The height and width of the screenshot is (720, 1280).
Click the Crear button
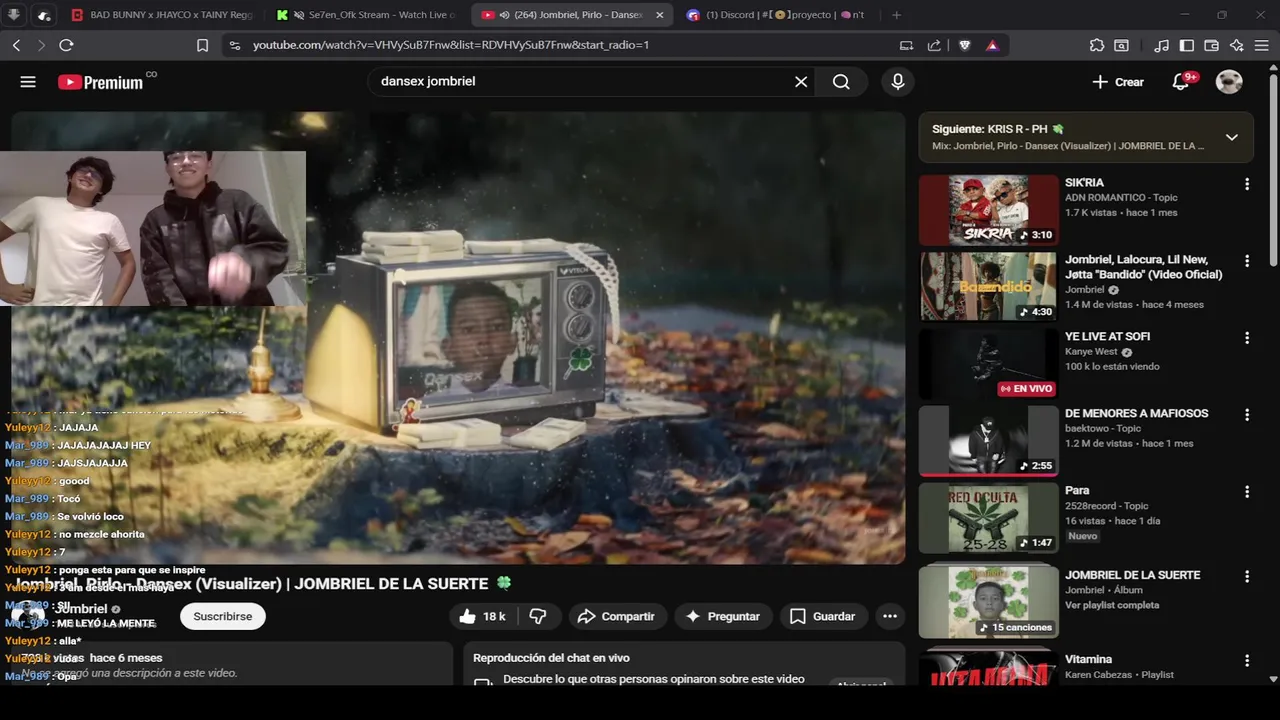point(1118,82)
